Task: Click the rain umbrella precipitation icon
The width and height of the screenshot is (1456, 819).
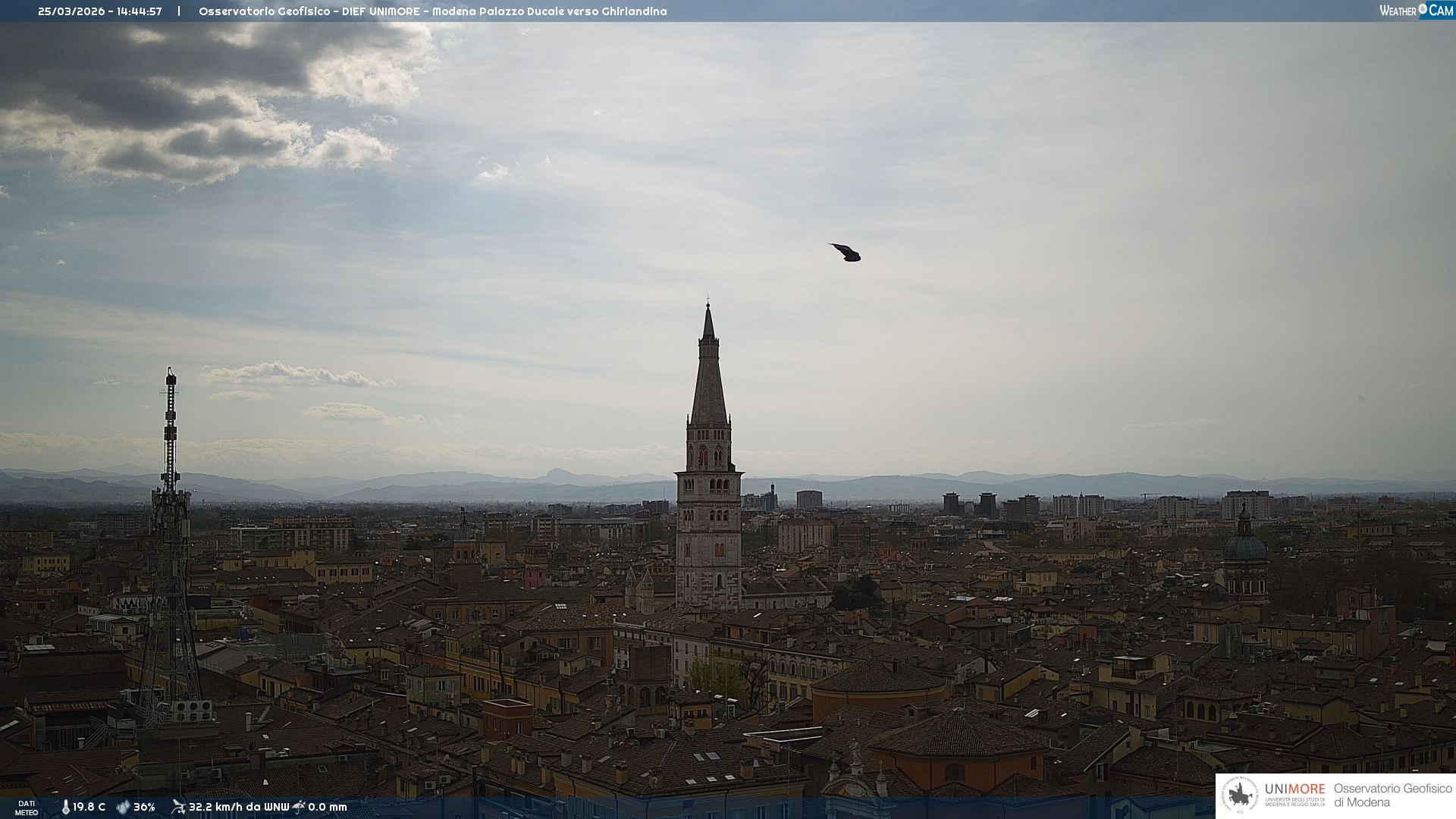Action: click(299, 807)
